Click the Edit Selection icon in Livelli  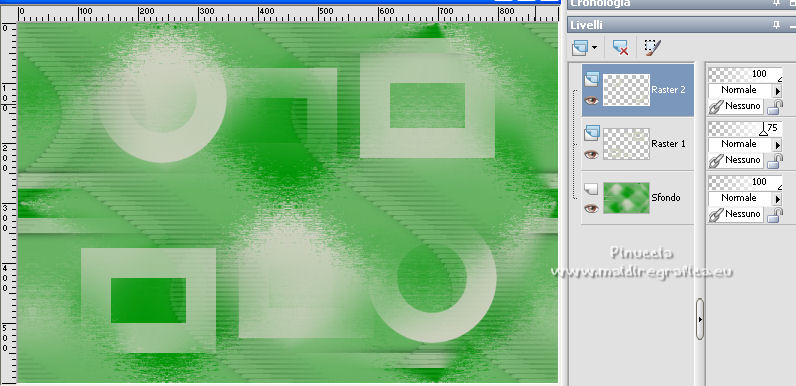coord(653,48)
